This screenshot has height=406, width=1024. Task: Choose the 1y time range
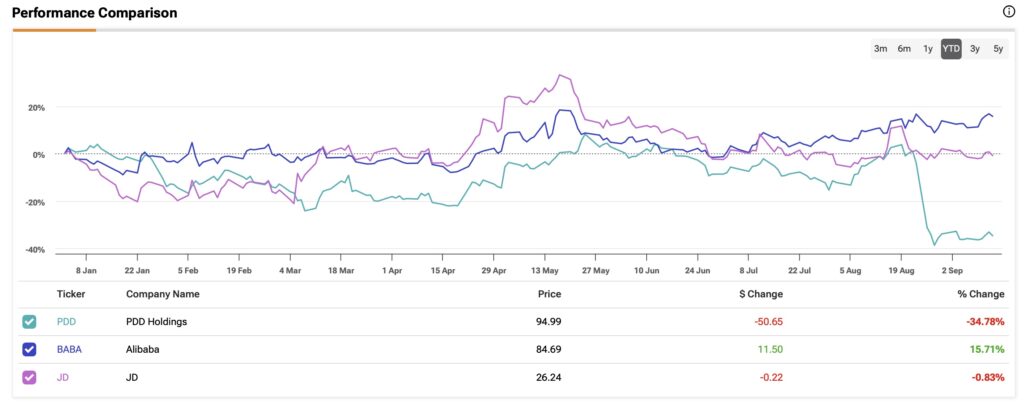point(928,49)
